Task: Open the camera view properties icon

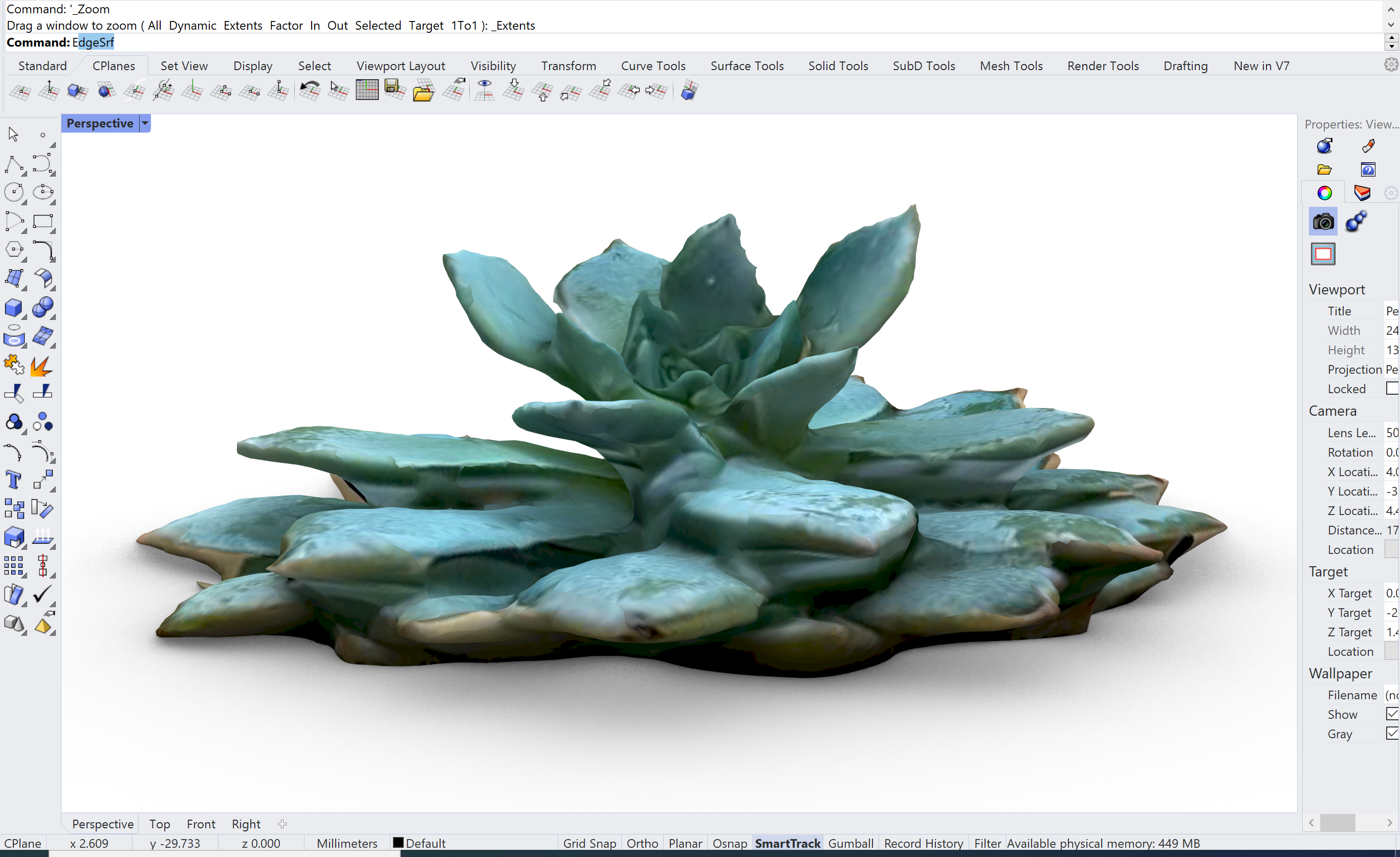Action: click(x=1323, y=222)
